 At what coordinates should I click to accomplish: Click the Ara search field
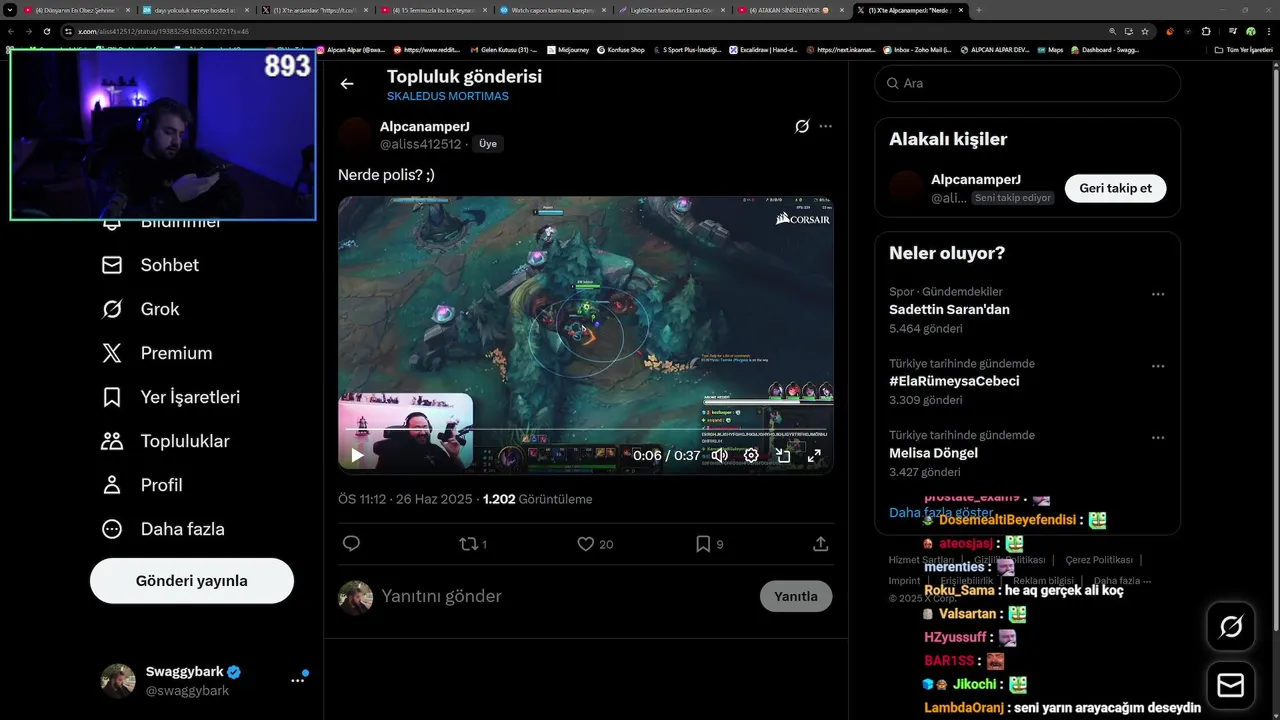[1028, 84]
